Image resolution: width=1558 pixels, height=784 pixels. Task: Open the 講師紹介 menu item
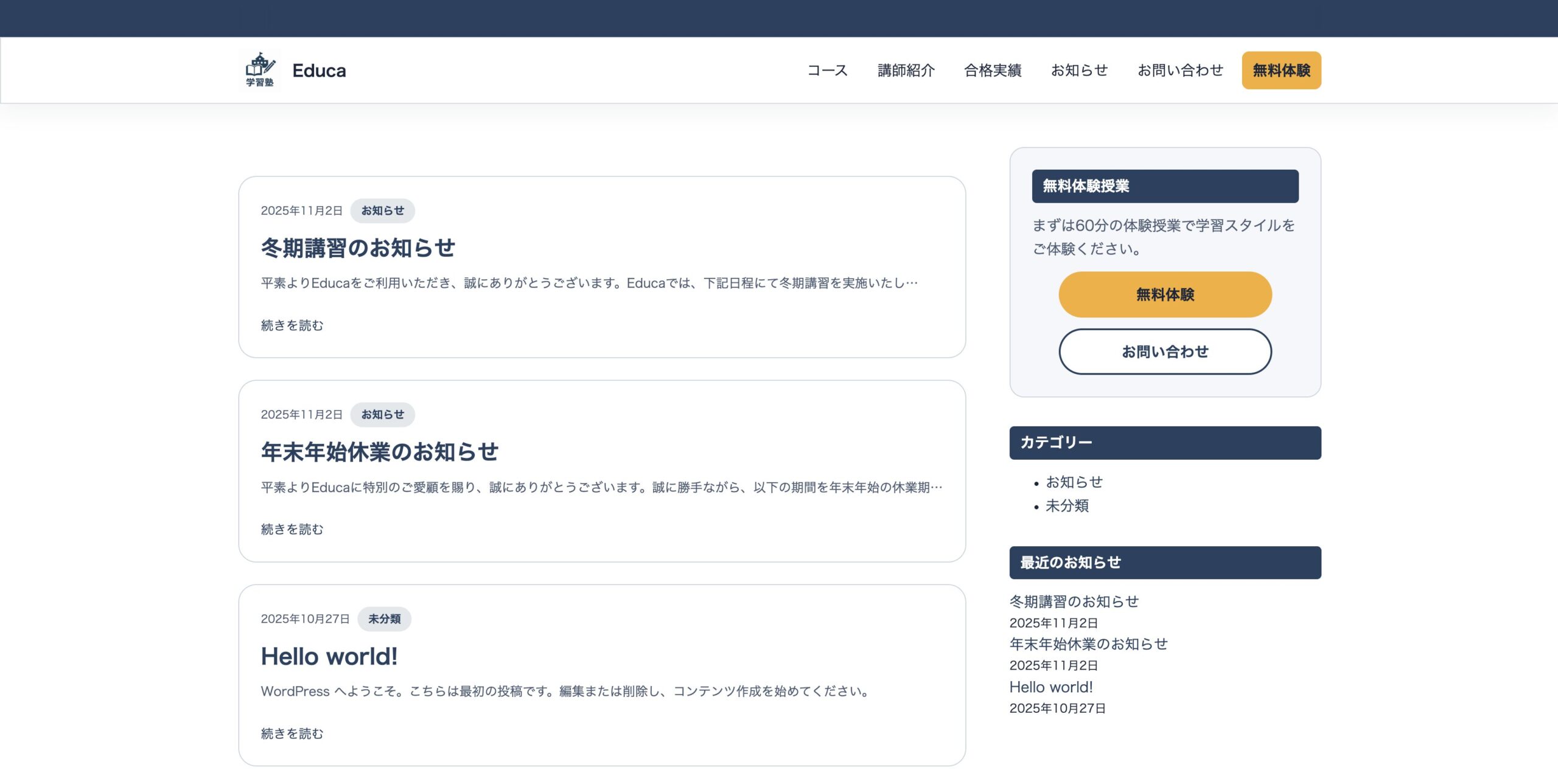click(x=906, y=71)
